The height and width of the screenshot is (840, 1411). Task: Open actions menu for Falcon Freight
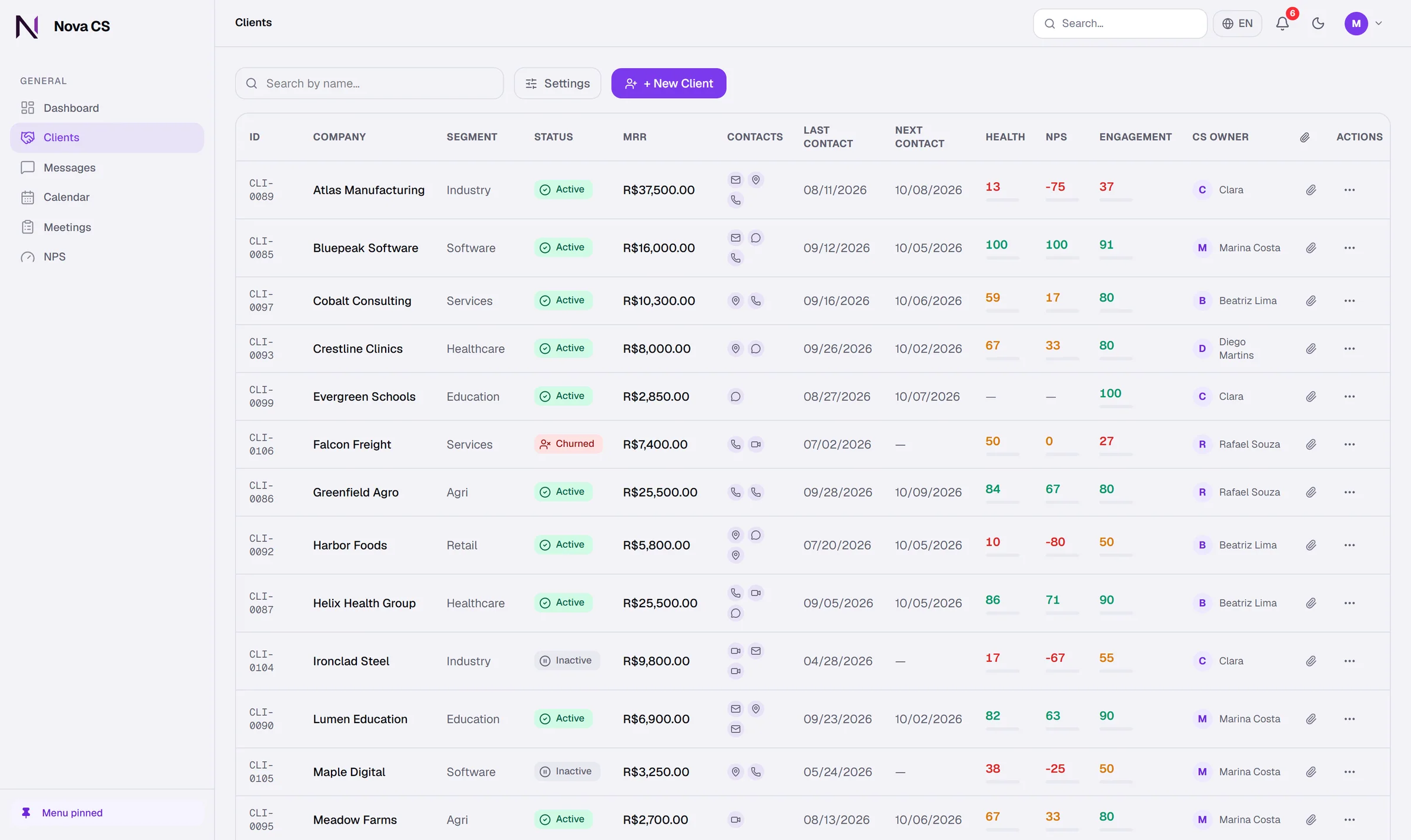click(1349, 444)
